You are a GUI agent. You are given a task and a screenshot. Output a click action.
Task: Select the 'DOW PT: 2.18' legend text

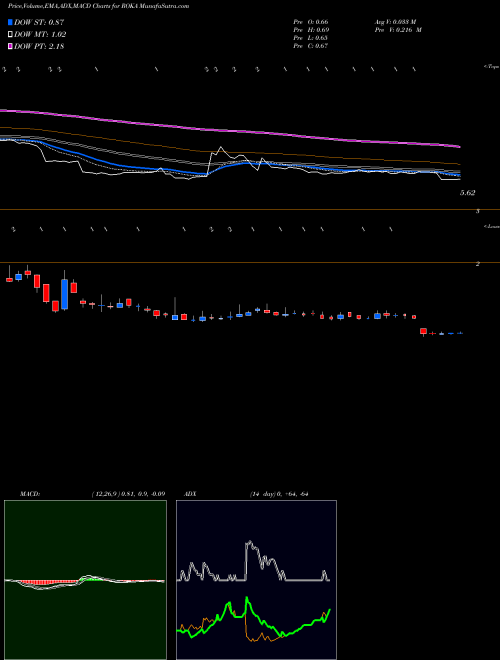coord(39,46)
